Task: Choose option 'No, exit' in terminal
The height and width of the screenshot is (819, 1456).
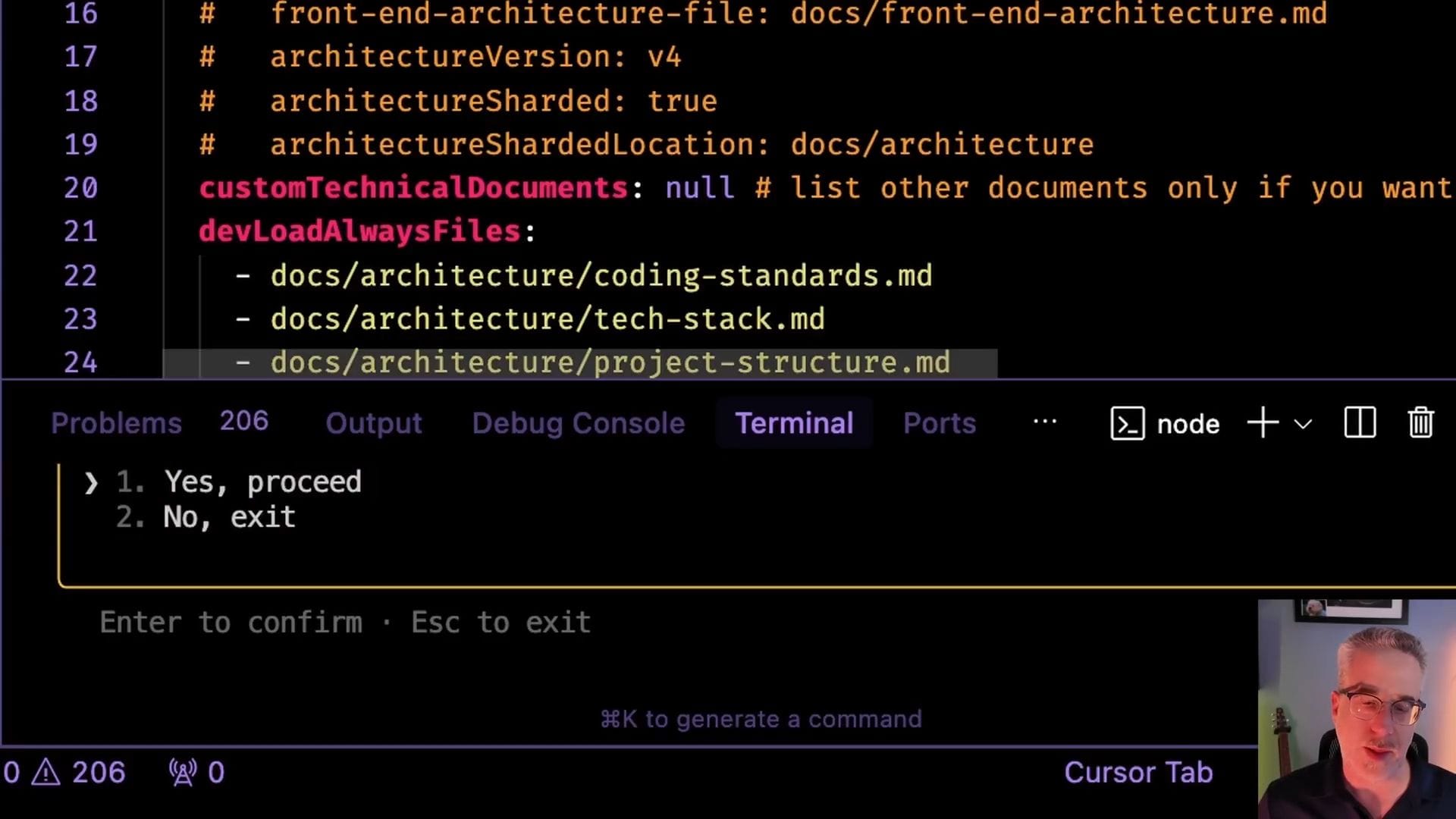Action: [229, 517]
